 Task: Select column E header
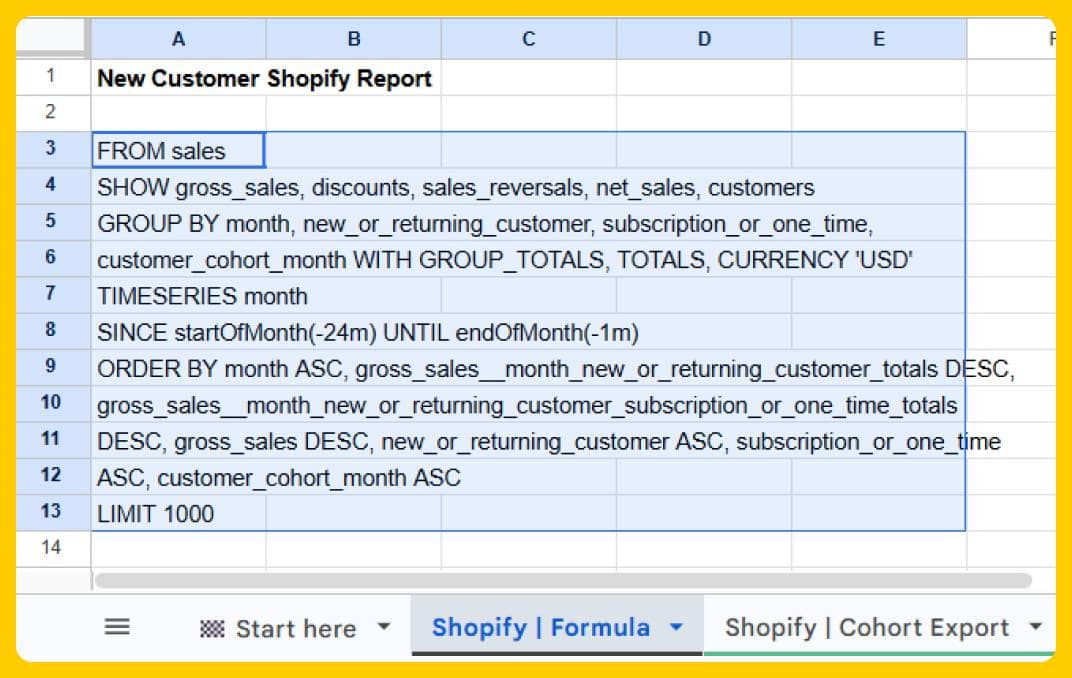(879, 39)
